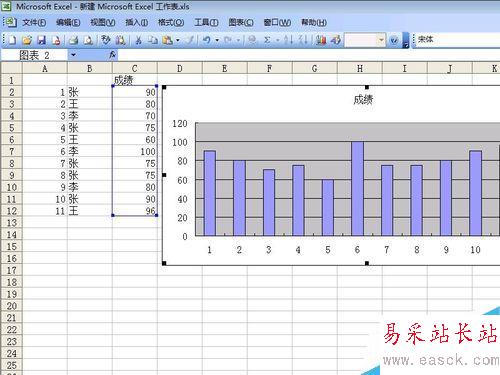This screenshot has height=375, width=500.
Task: Sort descending with Z-A icon
Action: [303, 40]
